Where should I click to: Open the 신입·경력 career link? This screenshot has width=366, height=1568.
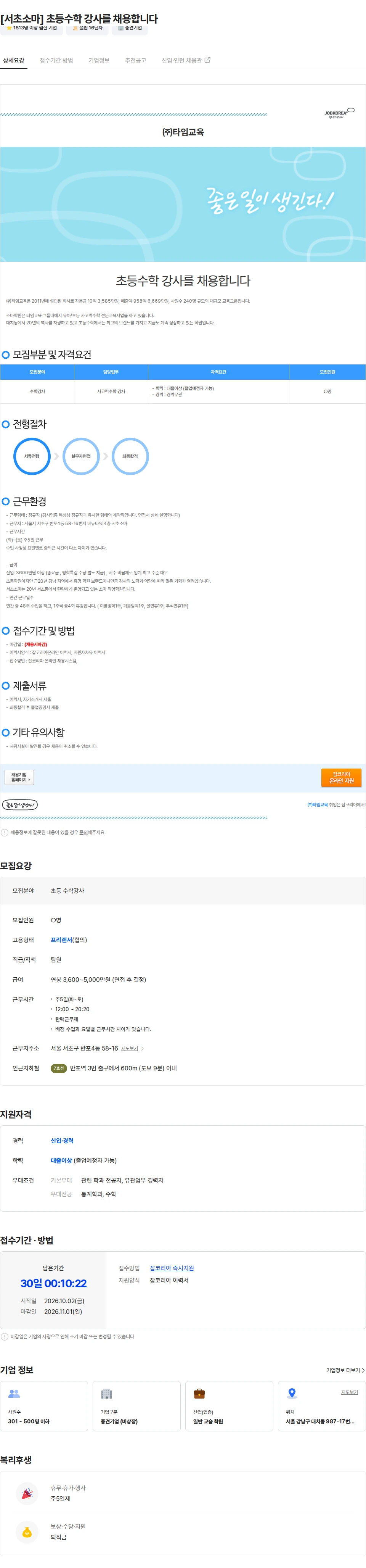coord(62,1140)
